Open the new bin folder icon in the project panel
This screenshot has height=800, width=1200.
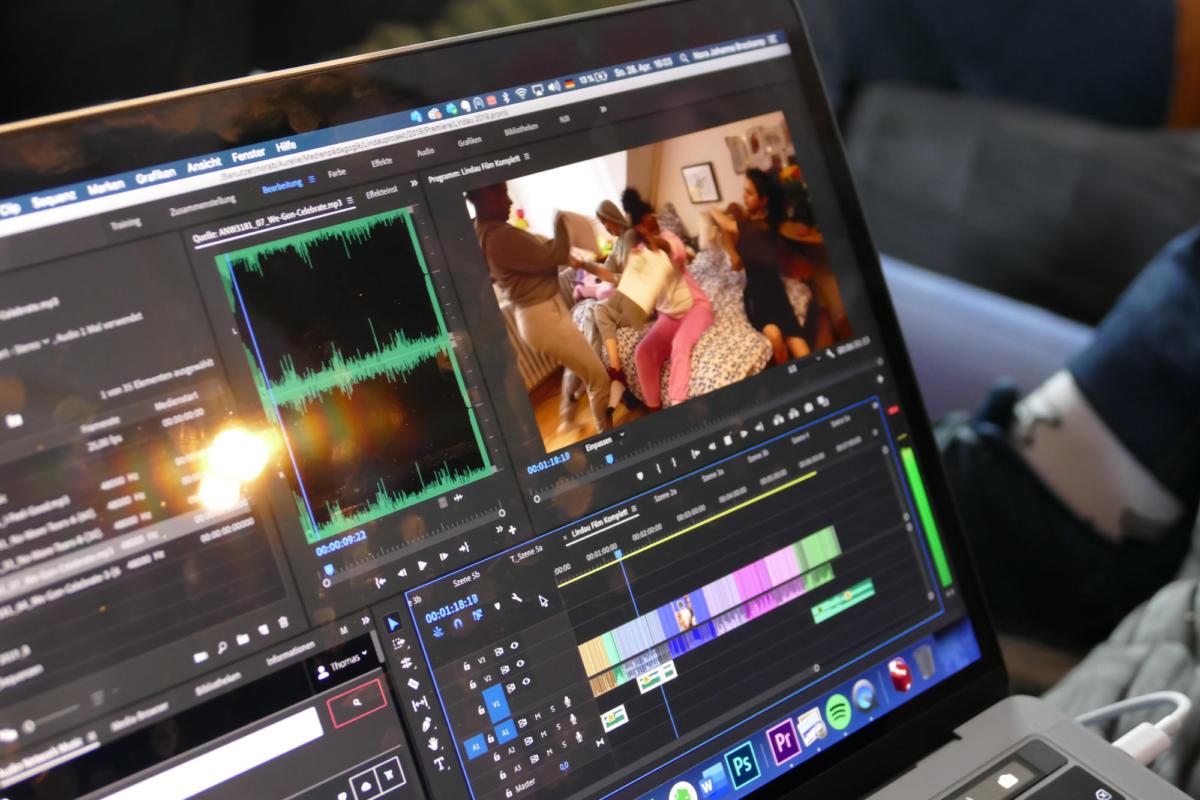(x=243, y=640)
